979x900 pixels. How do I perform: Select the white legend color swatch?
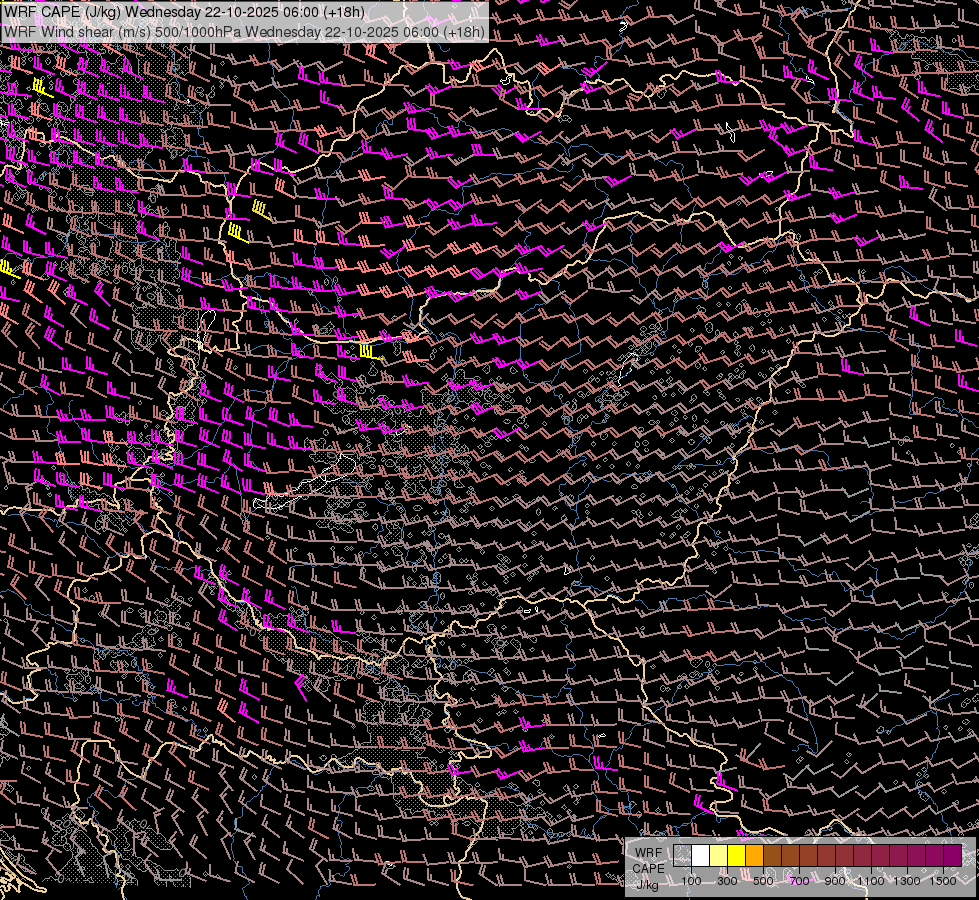pyautogui.click(x=701, y=856)
